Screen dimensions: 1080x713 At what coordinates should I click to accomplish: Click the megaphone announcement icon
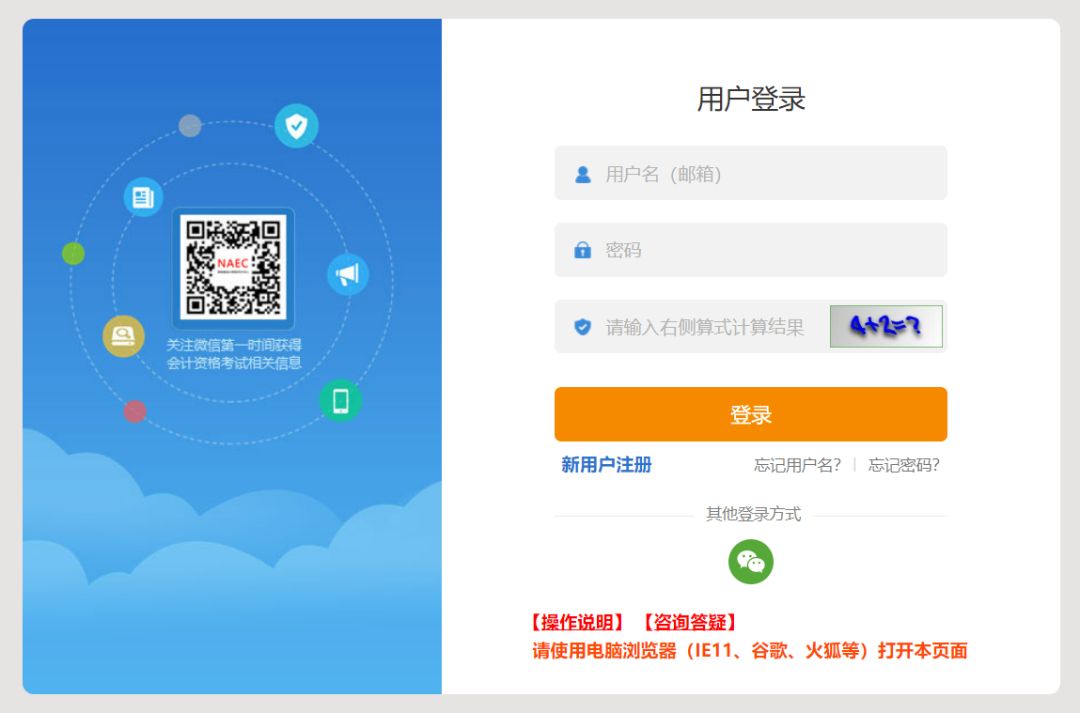347,274
